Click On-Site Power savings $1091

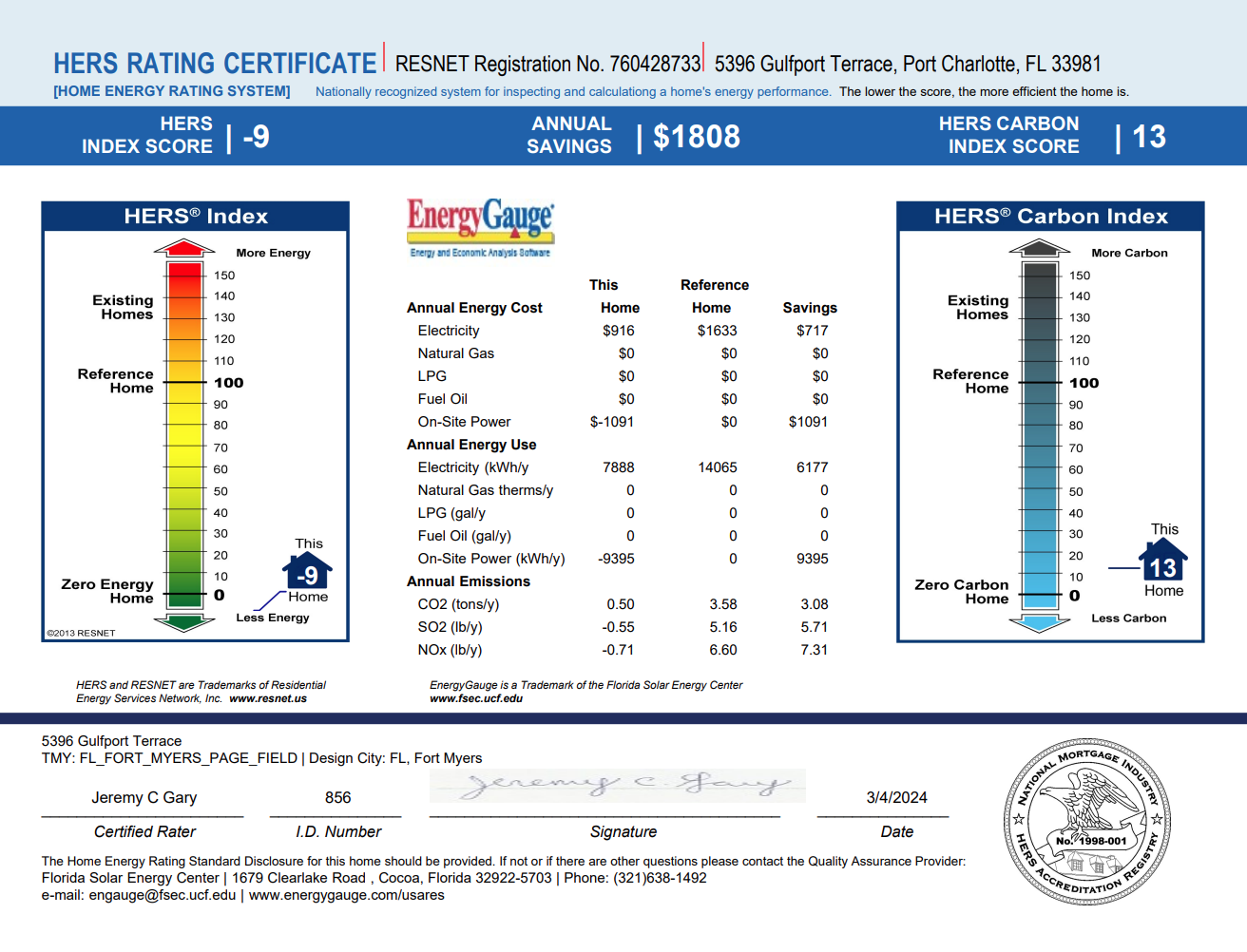(x=808, y=422)
